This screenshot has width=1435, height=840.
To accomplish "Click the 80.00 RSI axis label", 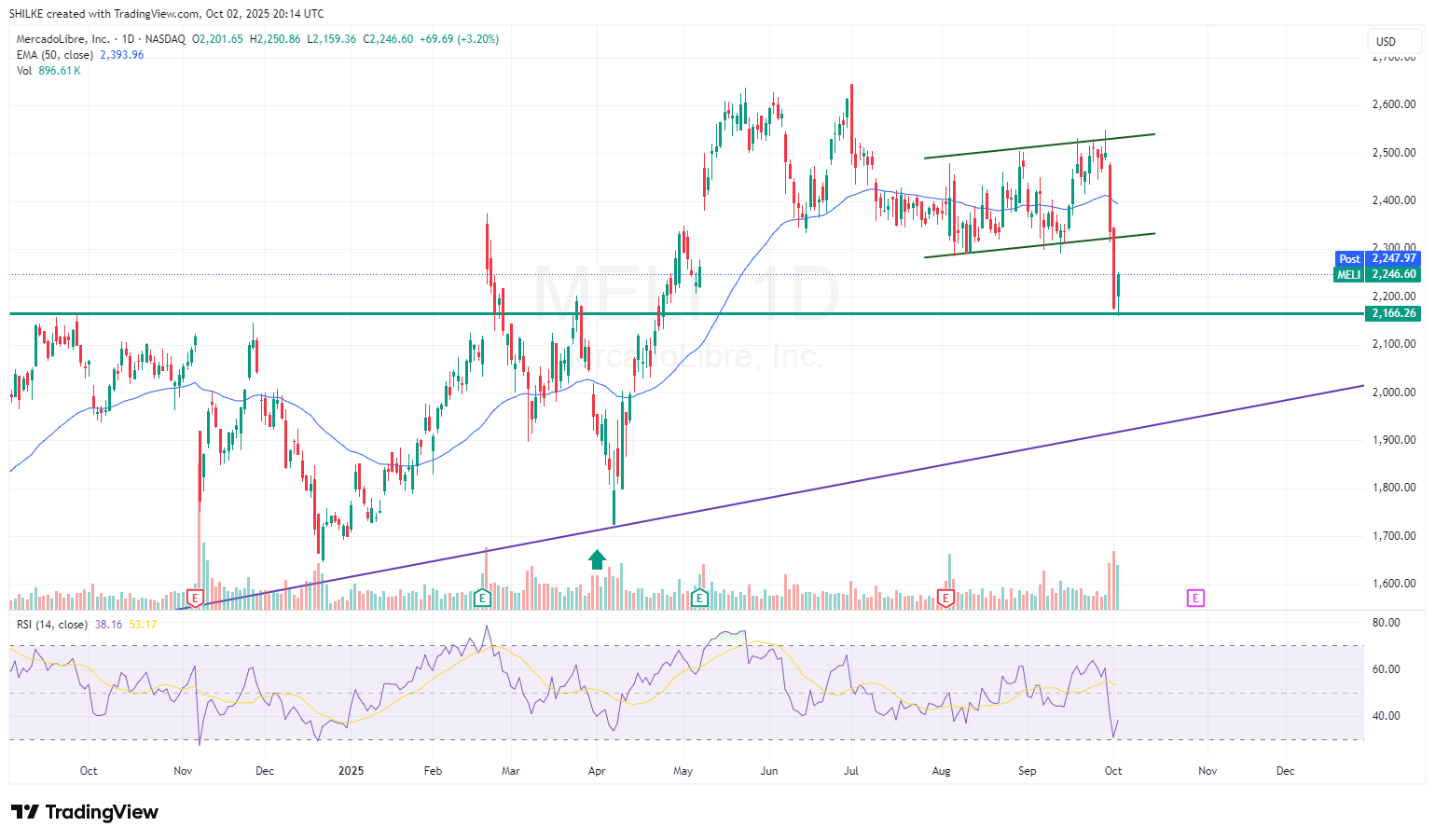I will coord(1387,623).
